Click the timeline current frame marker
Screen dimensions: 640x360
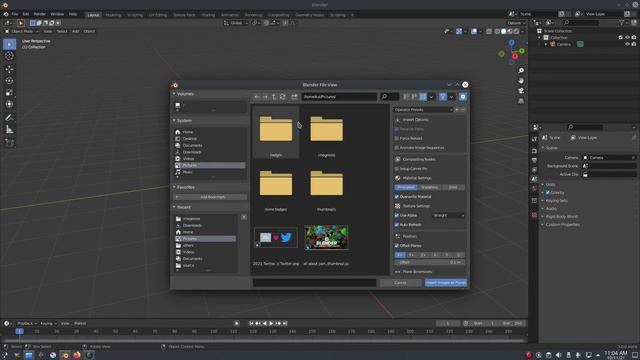click(19, 331)
